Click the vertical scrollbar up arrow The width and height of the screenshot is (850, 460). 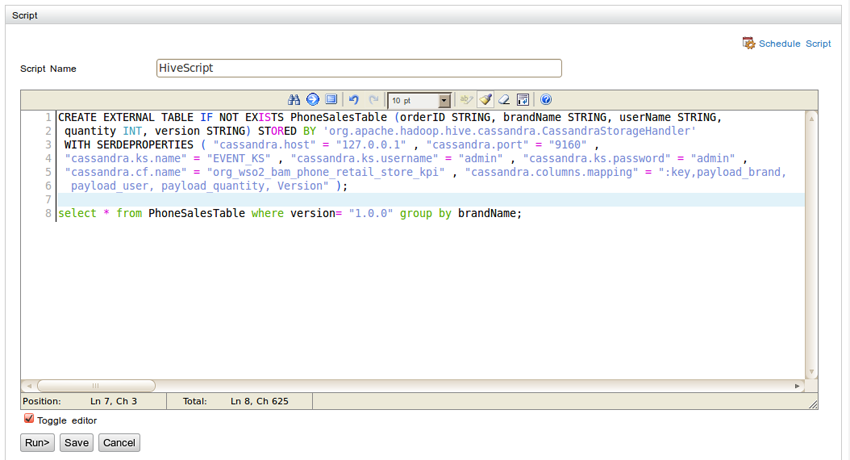tap(812, 118)
